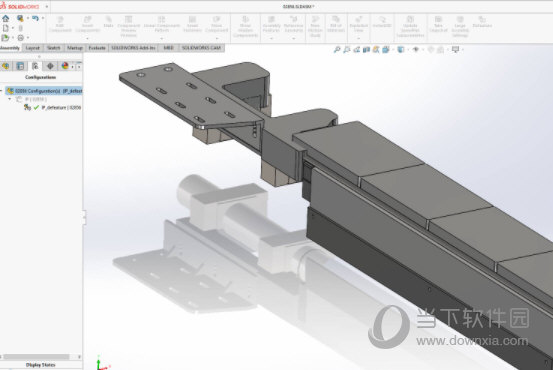Click the Rebuild traffic light icon
Viewport: 553px width, 370px height.
point(20,28)
